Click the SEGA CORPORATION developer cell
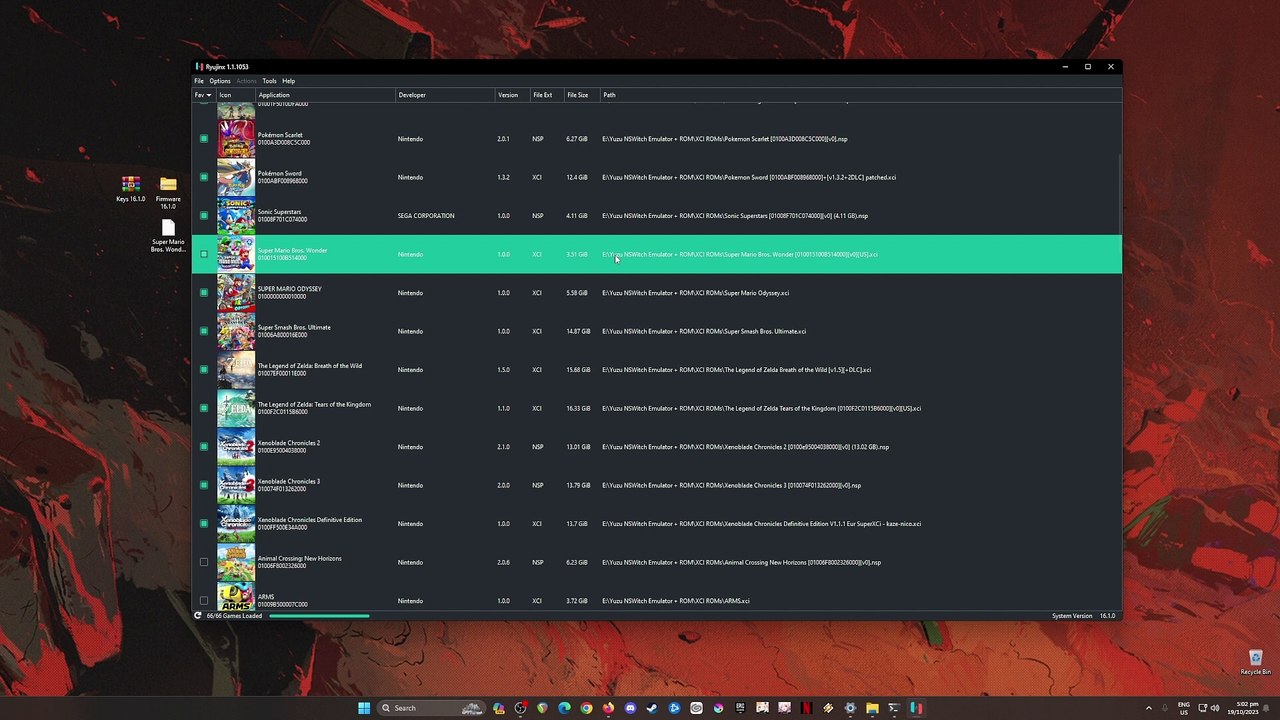 (x=426, y=216)
